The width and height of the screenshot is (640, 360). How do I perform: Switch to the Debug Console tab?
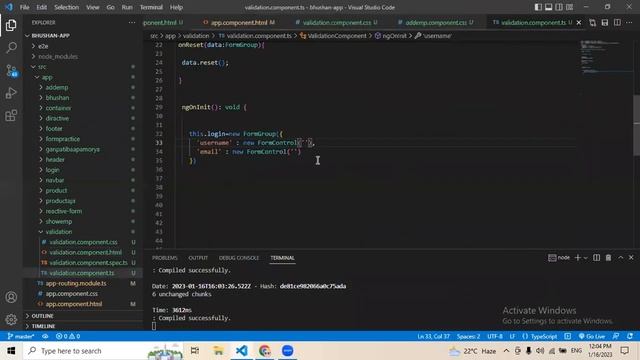[x=239, y=258]
